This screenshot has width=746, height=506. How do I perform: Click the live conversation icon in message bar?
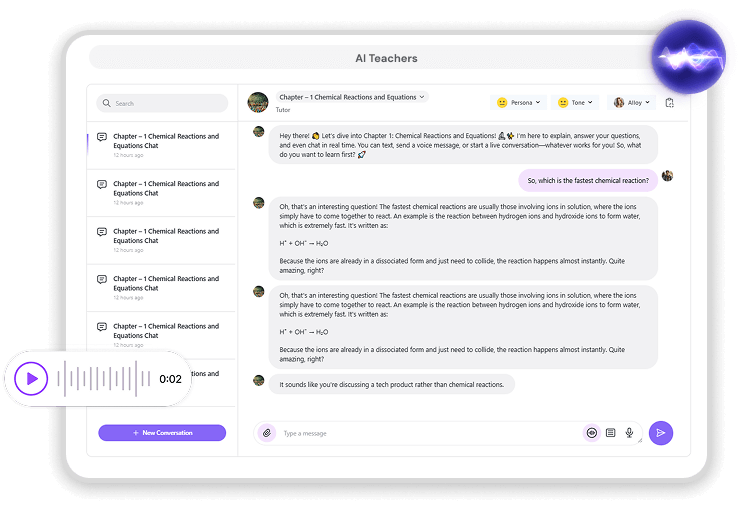pos(591,433)
